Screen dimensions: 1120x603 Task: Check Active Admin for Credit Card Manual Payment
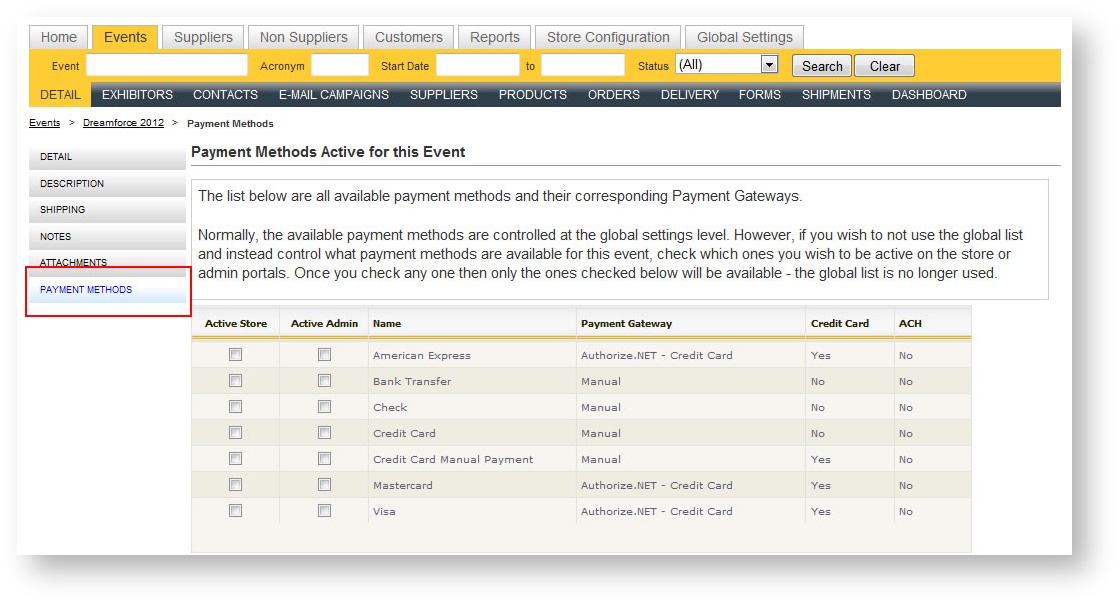click(x=323, y=459)
